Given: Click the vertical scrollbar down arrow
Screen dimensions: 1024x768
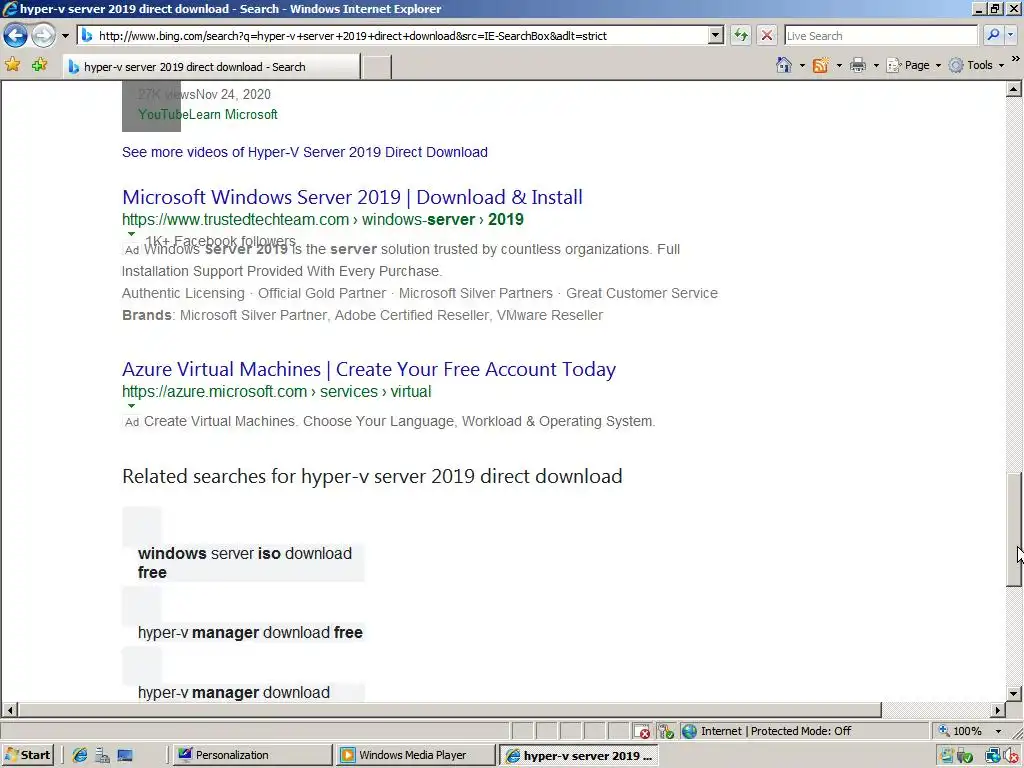Looking at the screenshot, I should pyautogui.click(x=1014, y=694).
